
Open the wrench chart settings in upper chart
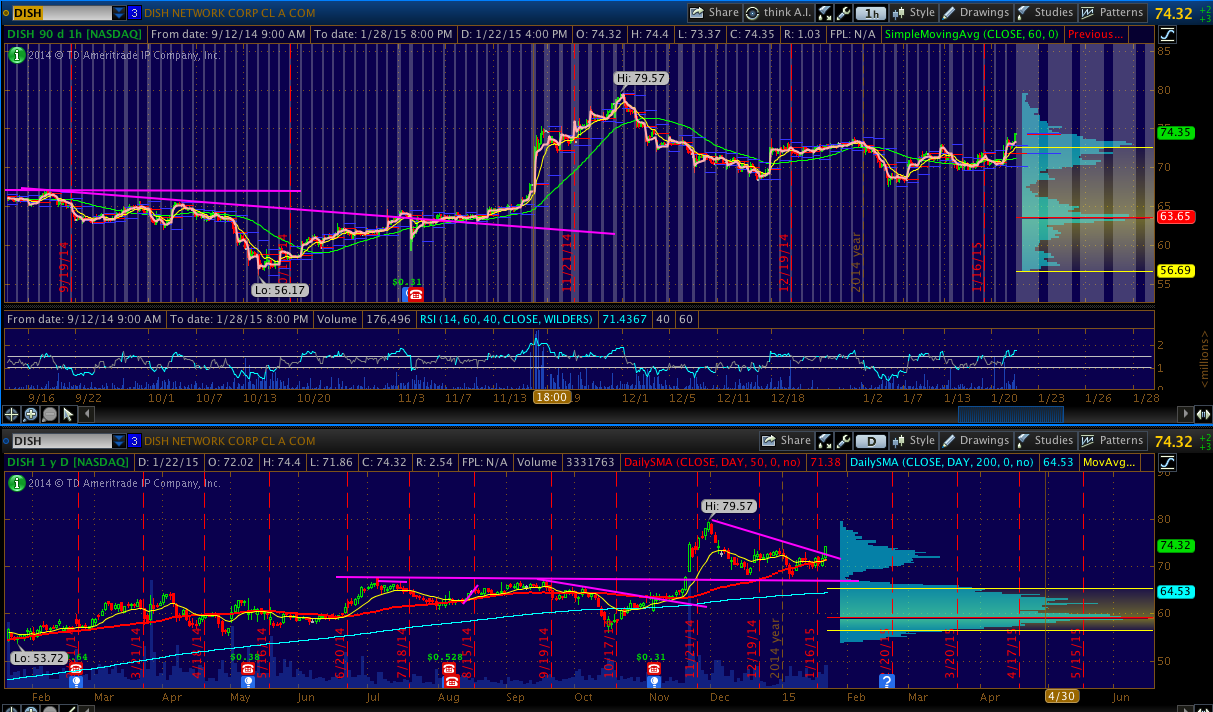pyautogui.click(x=844, y=13)
